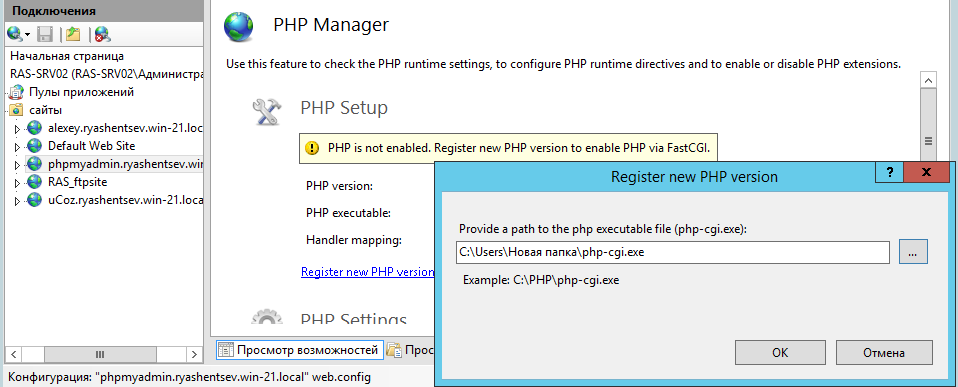Expand the uCoz.ryashentsev site node
This screenshot has width=958, height=387.
point(16,201)
